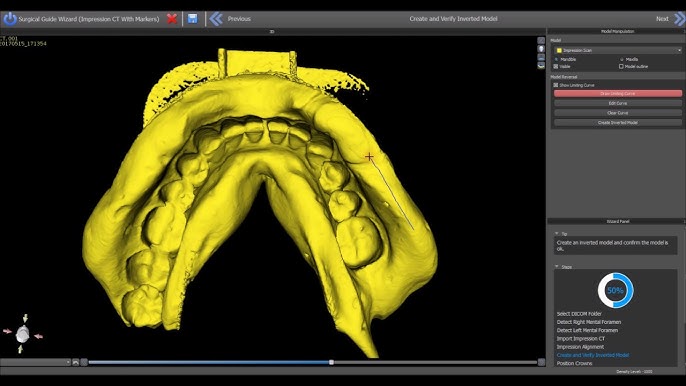Click the bottom icon in the viewport side toolbar

click(x=541, y=66)
